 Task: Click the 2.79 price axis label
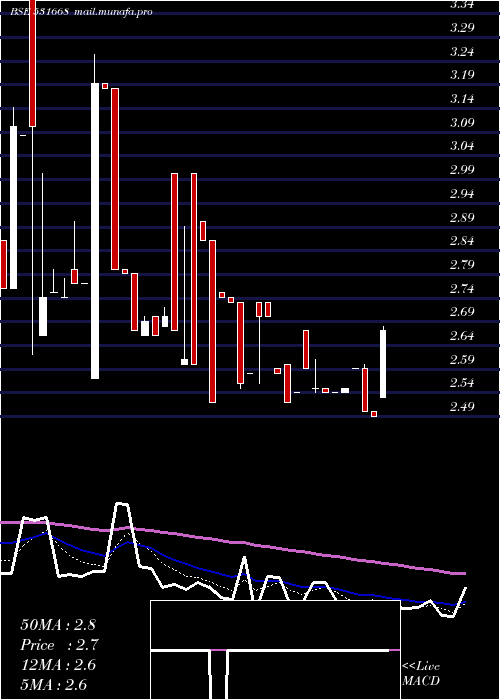pyautogui.click(x=462, y=265)
